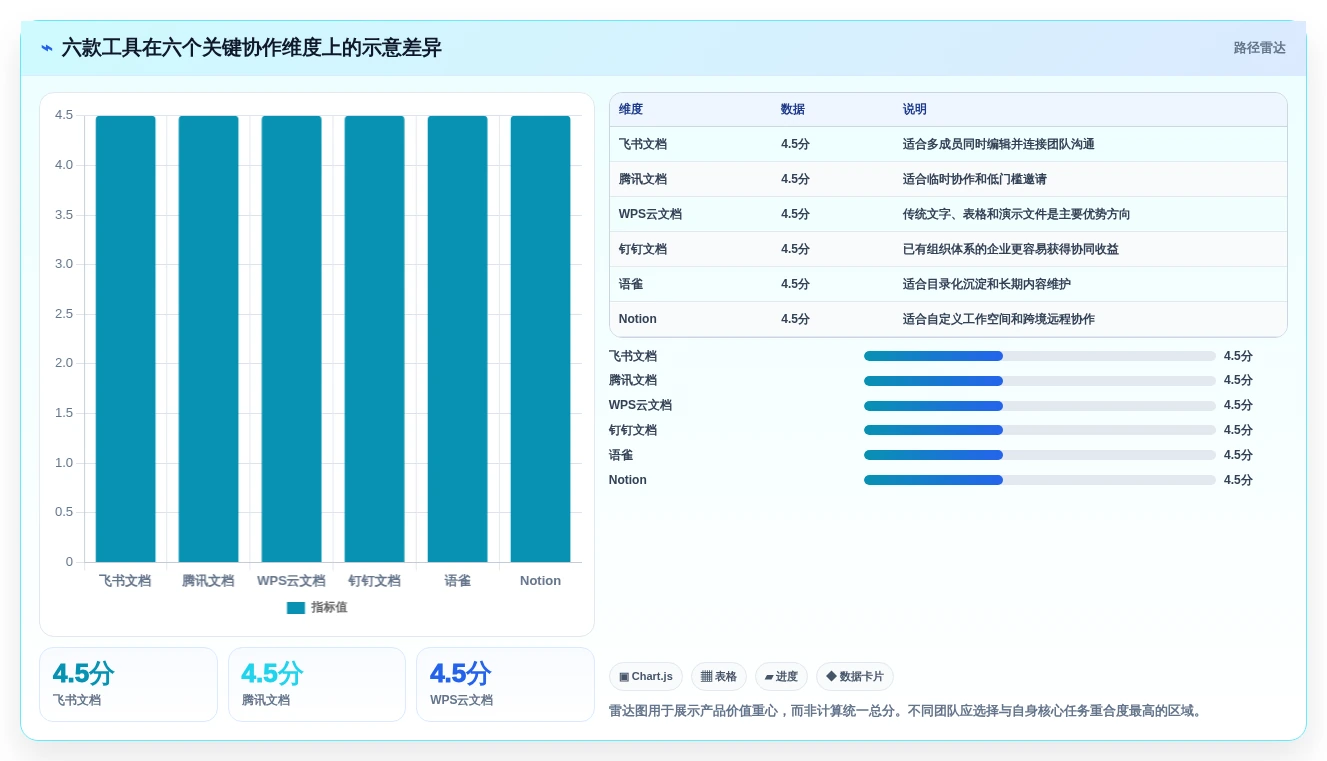Click 已有组织体系的企业更容易获得协同收益 description
Image resolution: width=1327 pixels, height=761 pixels.
[1011, 249]
